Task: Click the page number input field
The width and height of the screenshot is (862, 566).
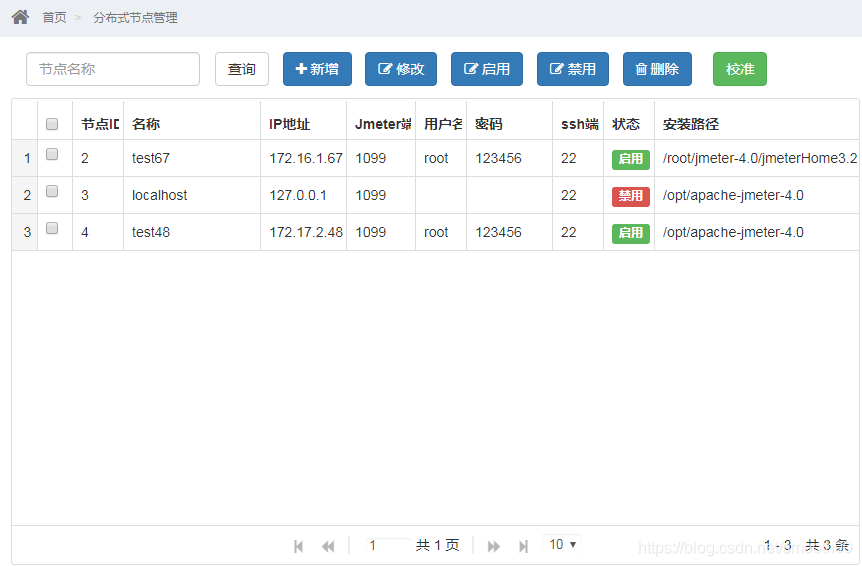Action: tap(388, 545)
